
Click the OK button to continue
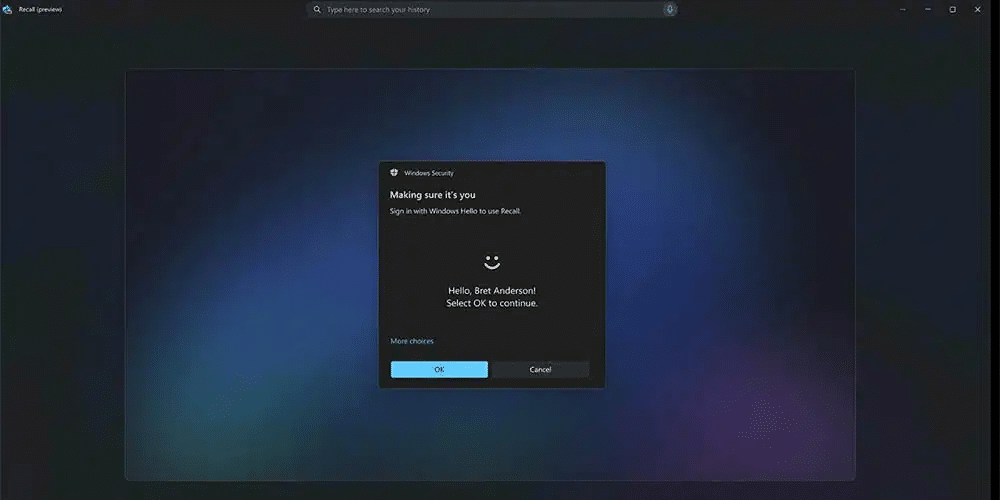click(x=439, y=369)
